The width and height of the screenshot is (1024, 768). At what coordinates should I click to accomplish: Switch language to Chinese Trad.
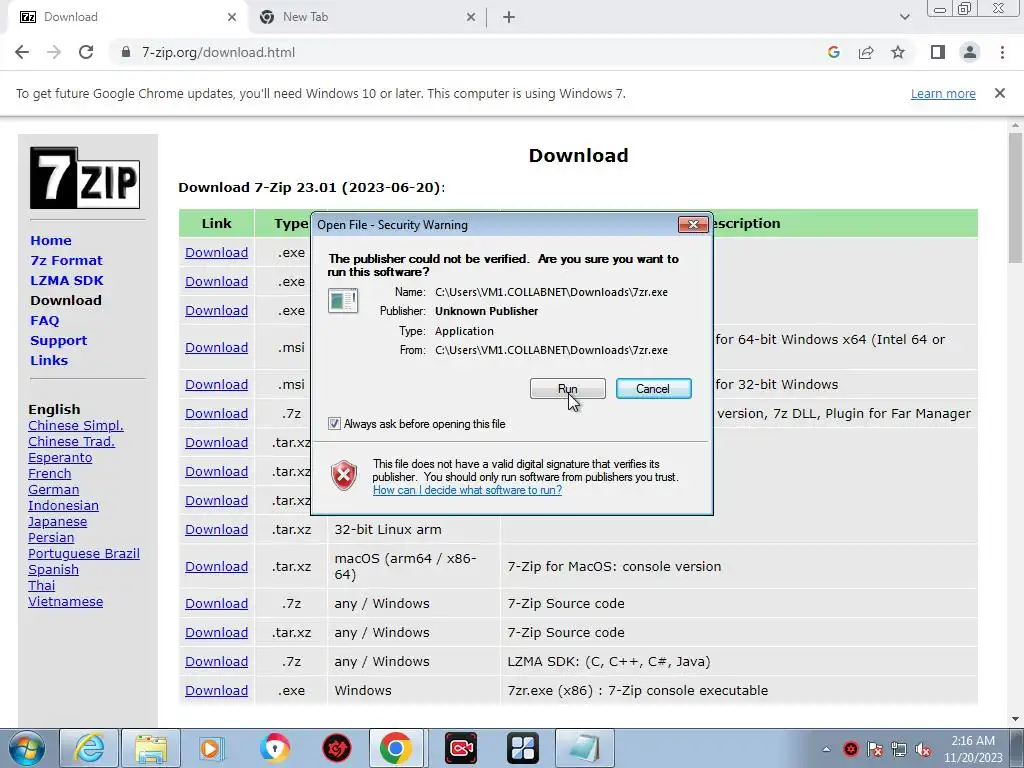click(71, 441)
